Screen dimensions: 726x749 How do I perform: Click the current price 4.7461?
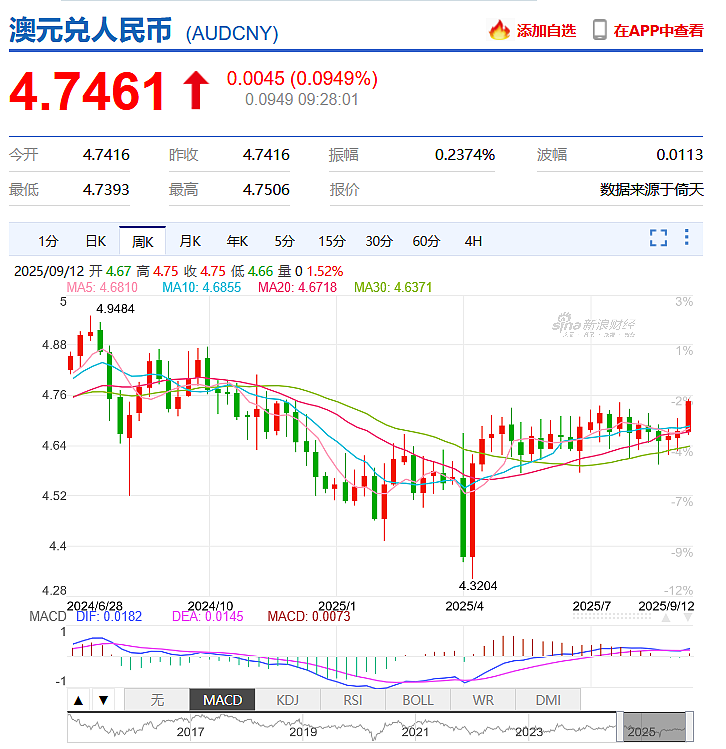(86, 92)
